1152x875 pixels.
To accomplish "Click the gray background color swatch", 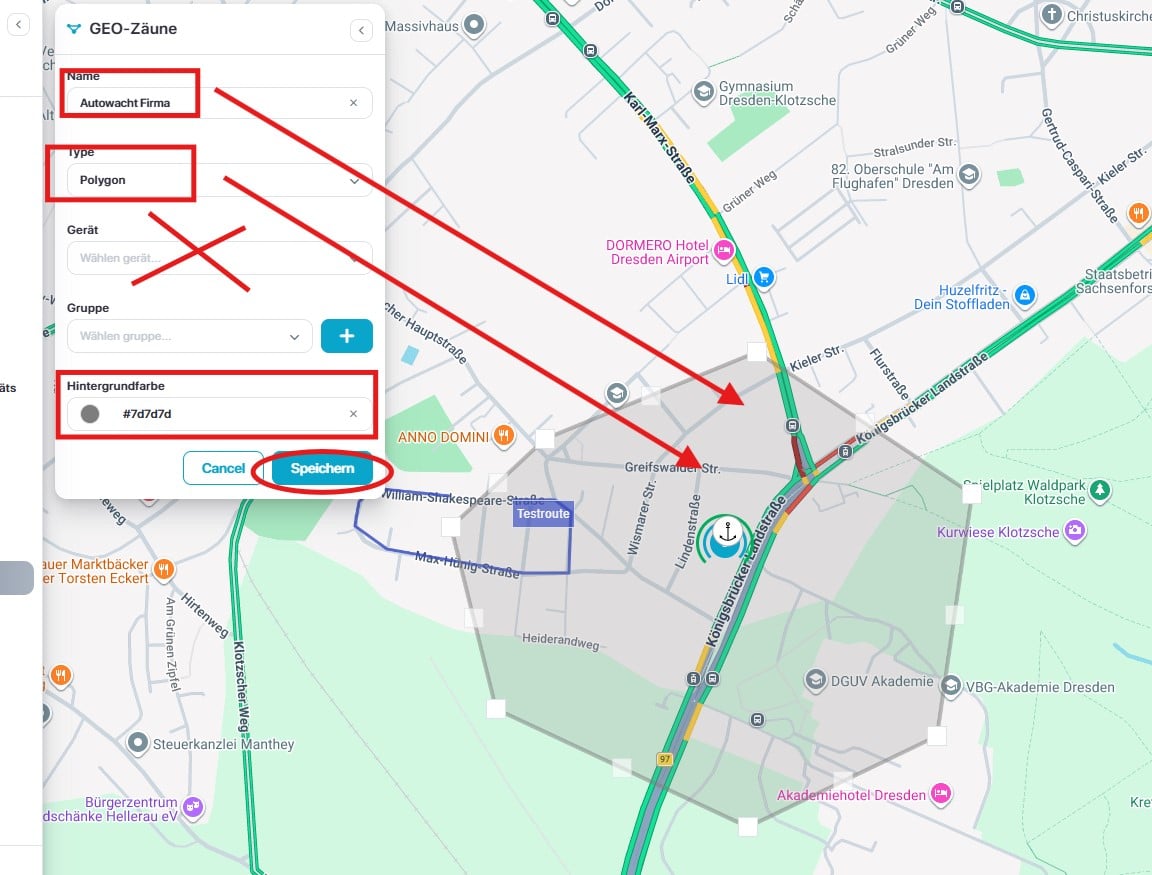I will pyautogui.click(x=90, y=414).
